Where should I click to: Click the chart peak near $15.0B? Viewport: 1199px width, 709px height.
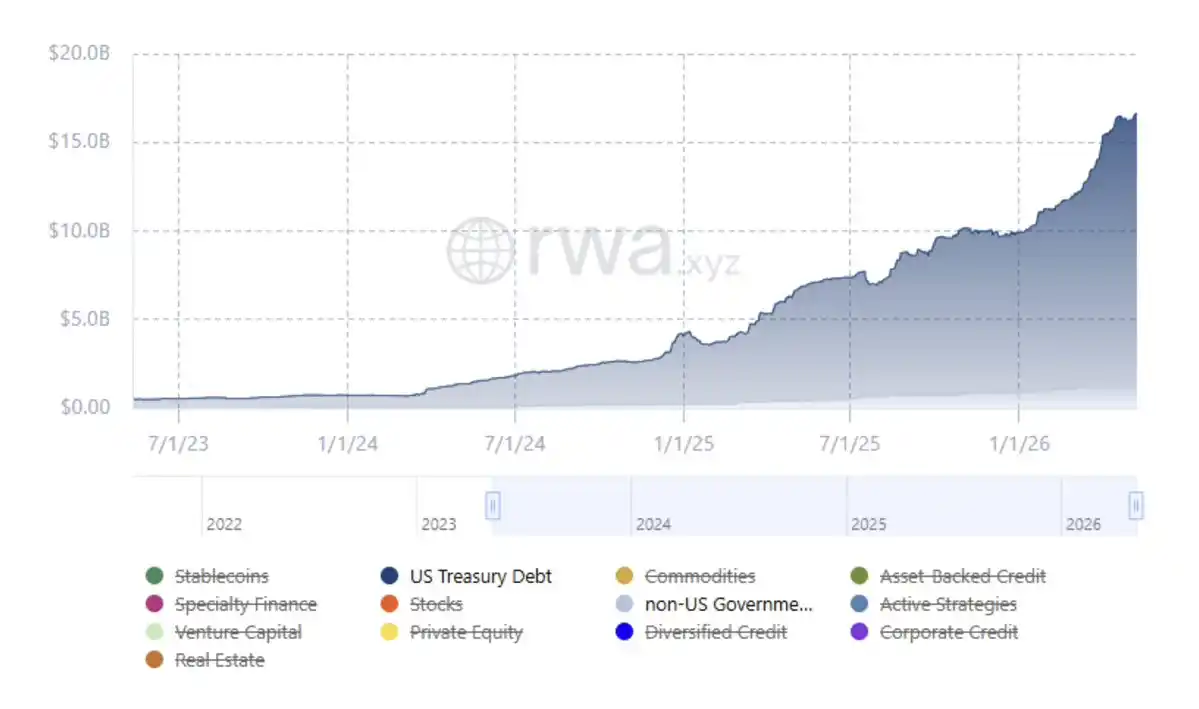(x=1135, y=115)
